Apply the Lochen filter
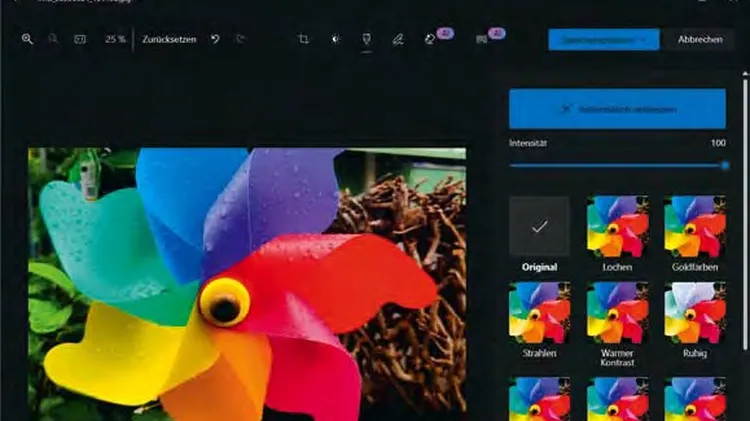 618,227
